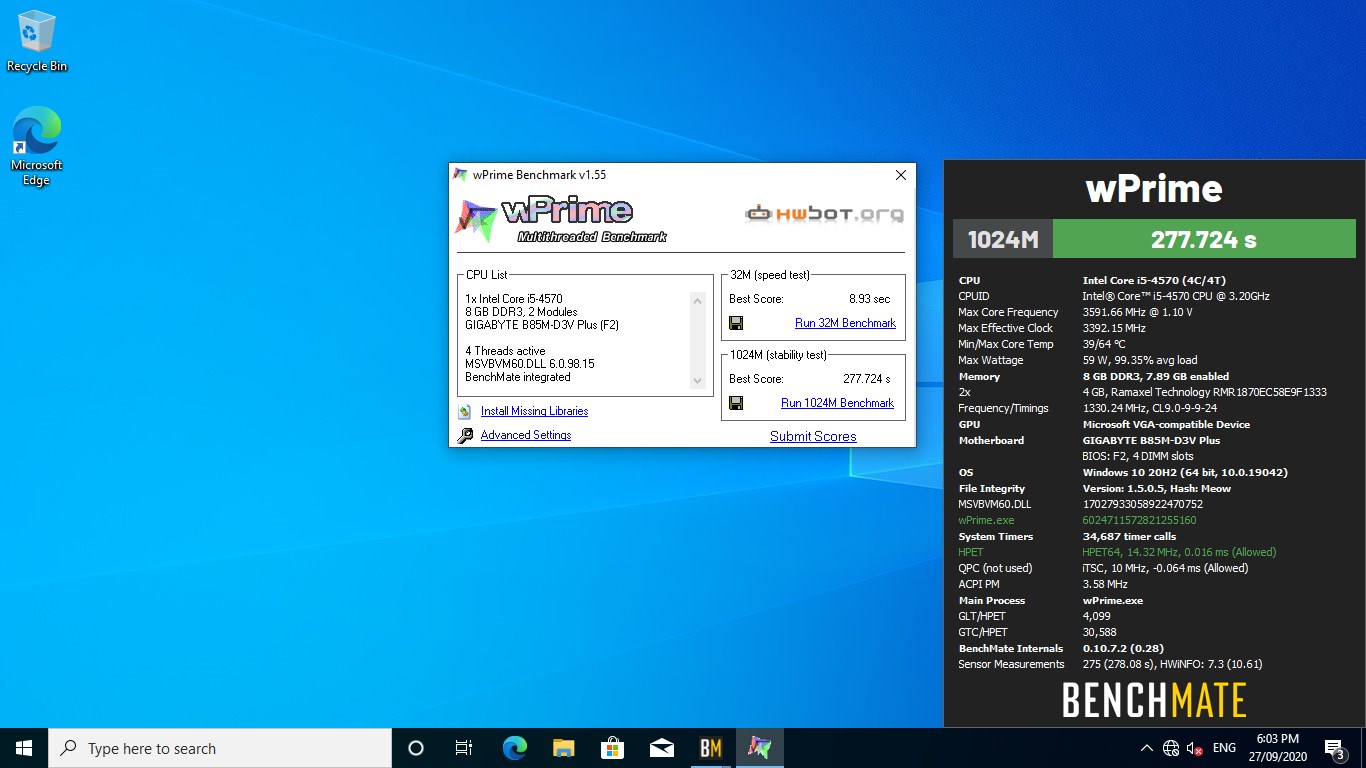Click "1x Intel Core i5-4570" in CPU List

514,299
